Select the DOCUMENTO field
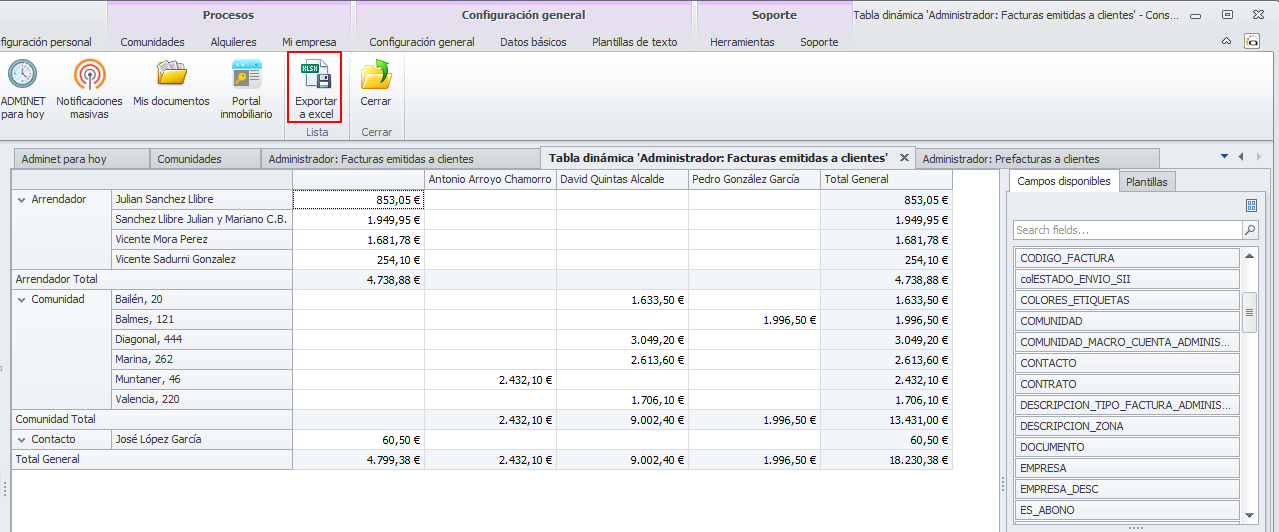 pos(1127,447)
